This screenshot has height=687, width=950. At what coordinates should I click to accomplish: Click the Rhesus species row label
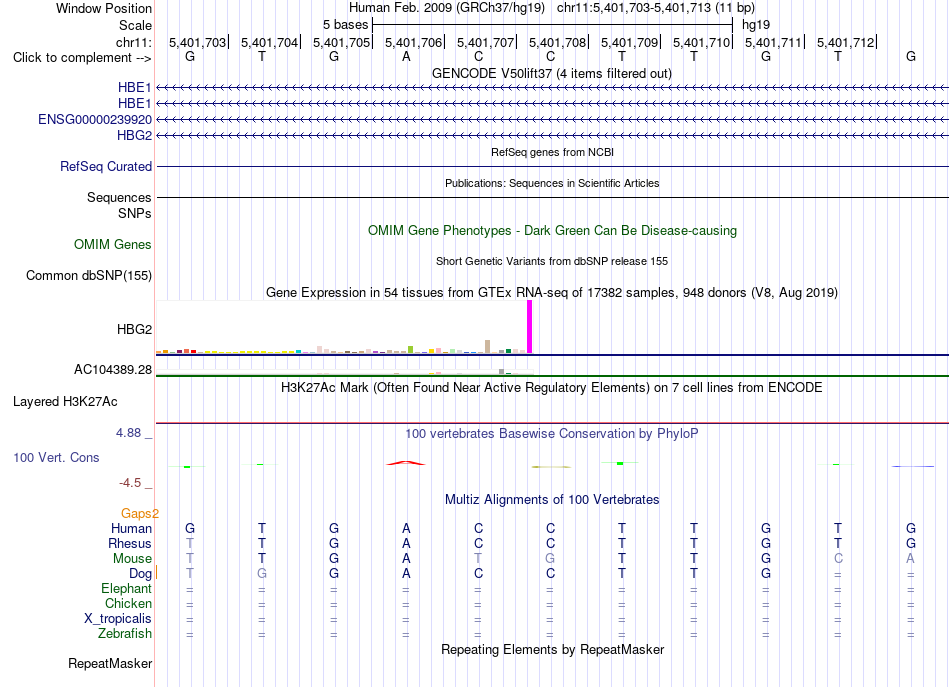click(x=130, y=543)
